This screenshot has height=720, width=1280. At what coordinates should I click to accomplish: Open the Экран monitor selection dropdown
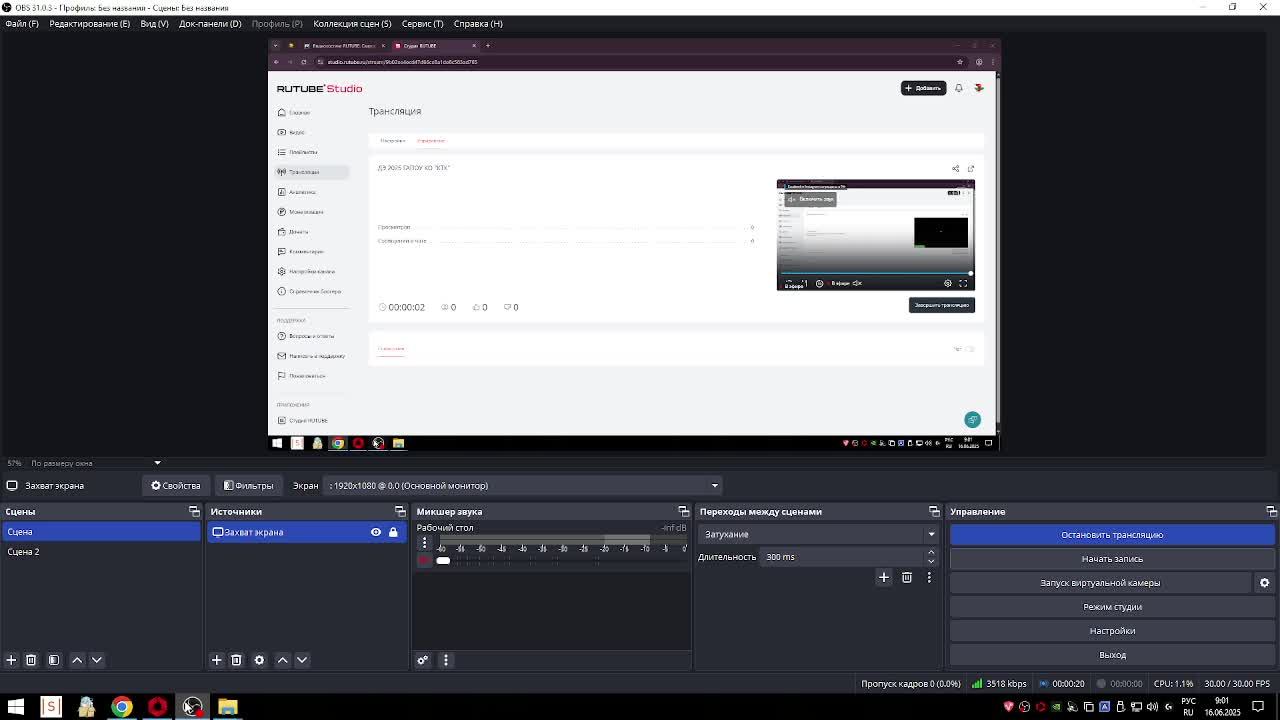click(x=521, y=486)
